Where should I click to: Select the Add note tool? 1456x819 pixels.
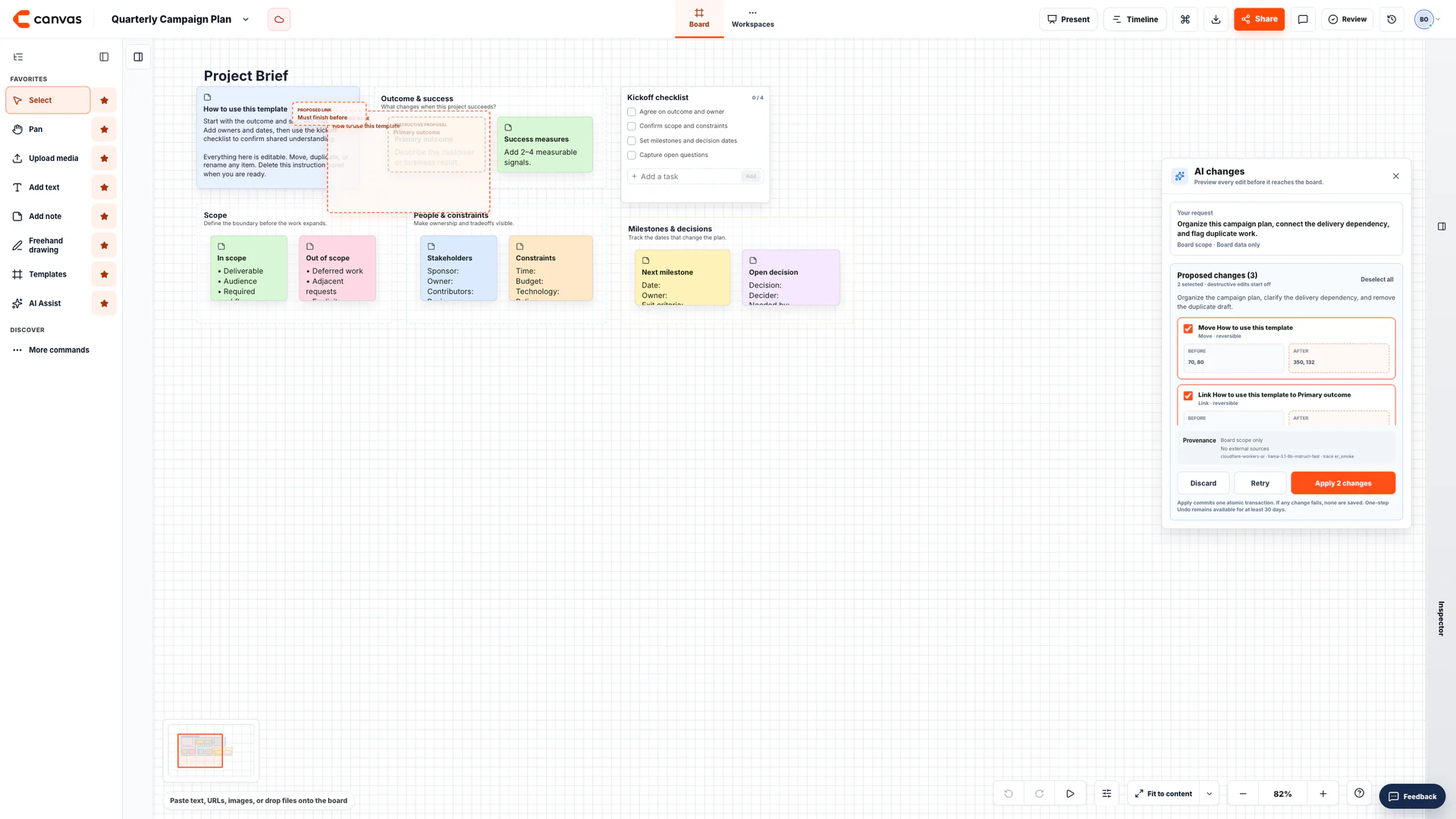48,216
